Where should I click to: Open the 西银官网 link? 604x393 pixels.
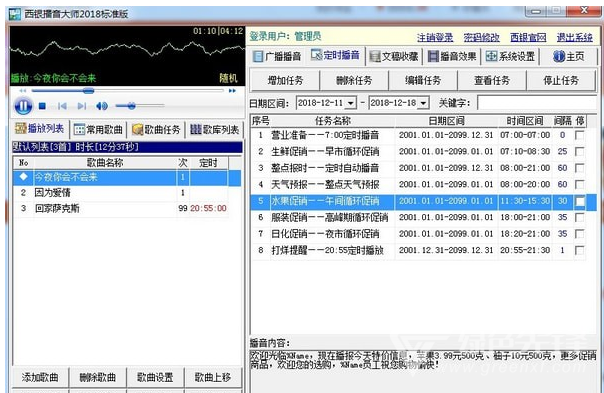(528, 37)
